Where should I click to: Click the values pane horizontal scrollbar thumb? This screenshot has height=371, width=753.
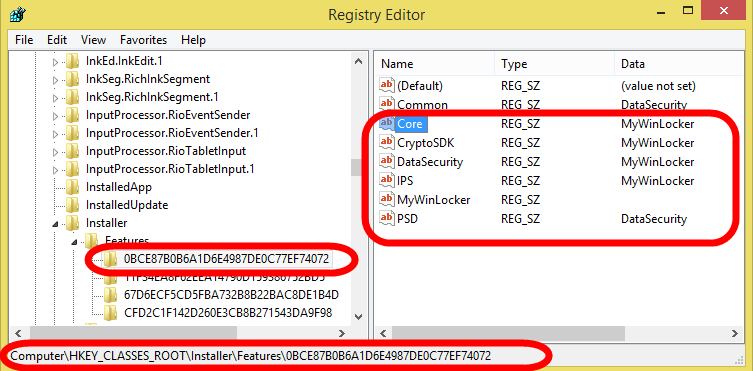[509, 333]
